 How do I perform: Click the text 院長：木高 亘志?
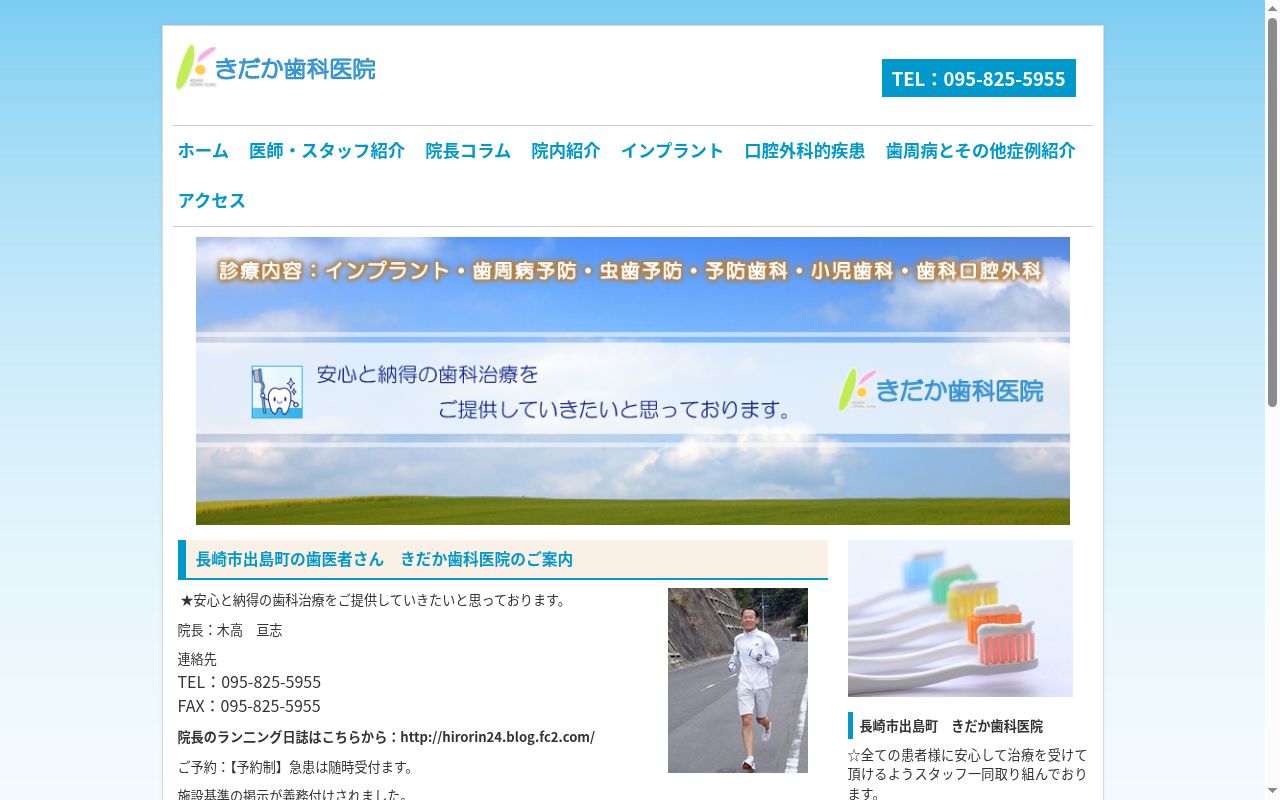click(230, 630)
